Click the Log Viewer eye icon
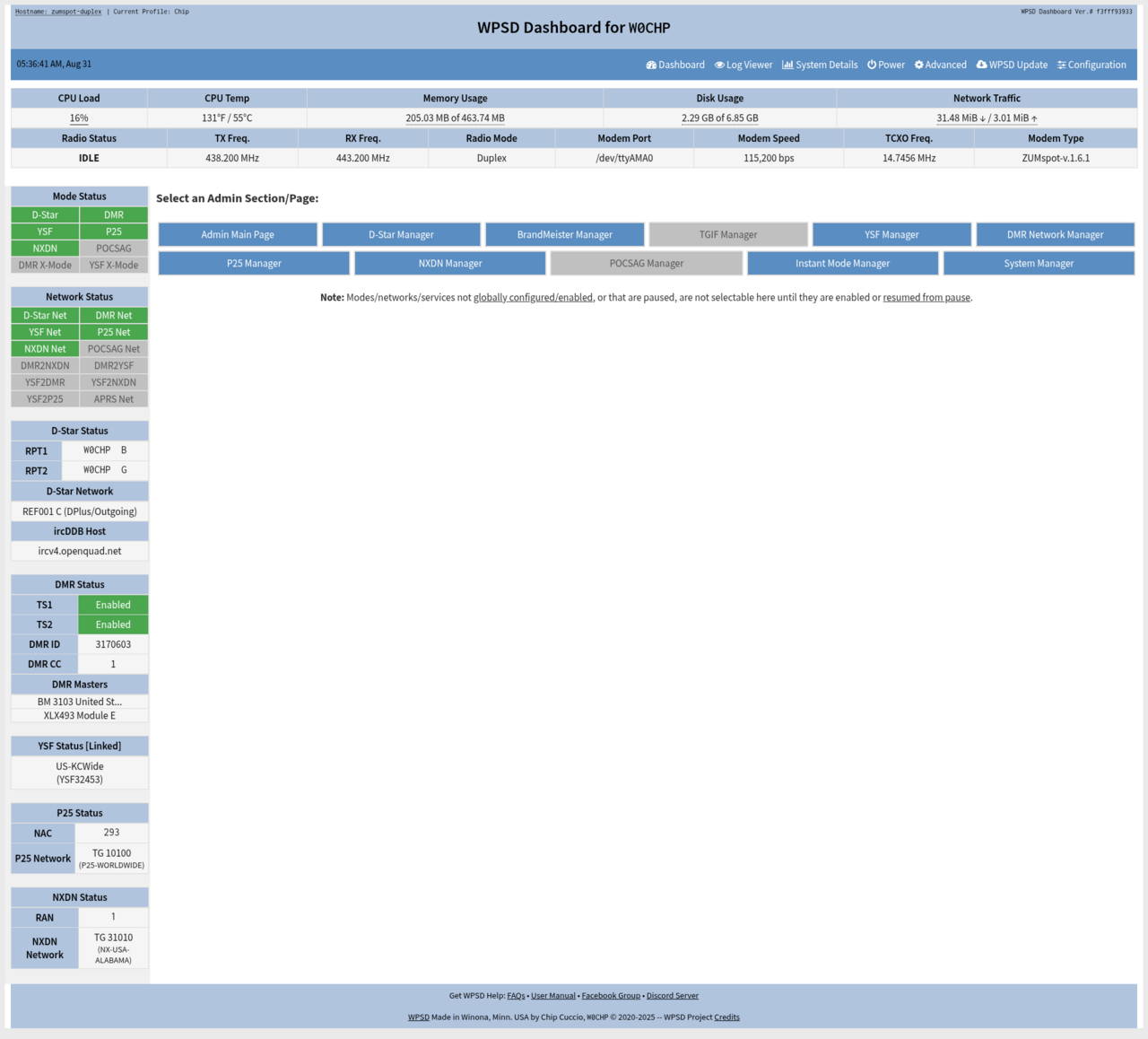Image resolution: width=1148 pixels, height=1039 pixels. (718, 65)
